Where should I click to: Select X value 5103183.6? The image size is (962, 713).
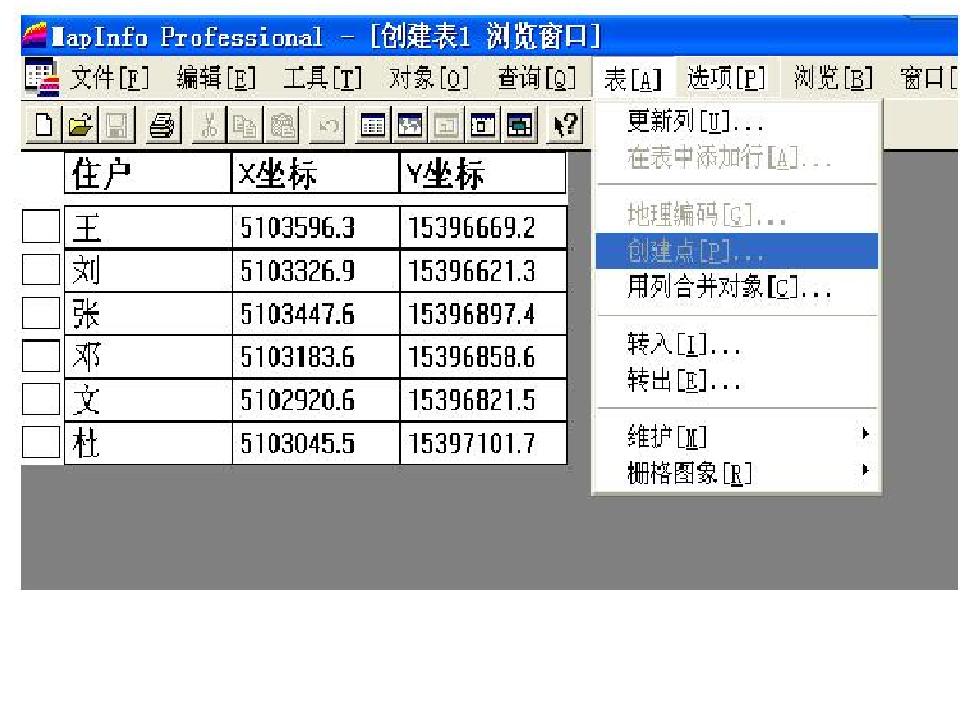(x=316, y=356)
